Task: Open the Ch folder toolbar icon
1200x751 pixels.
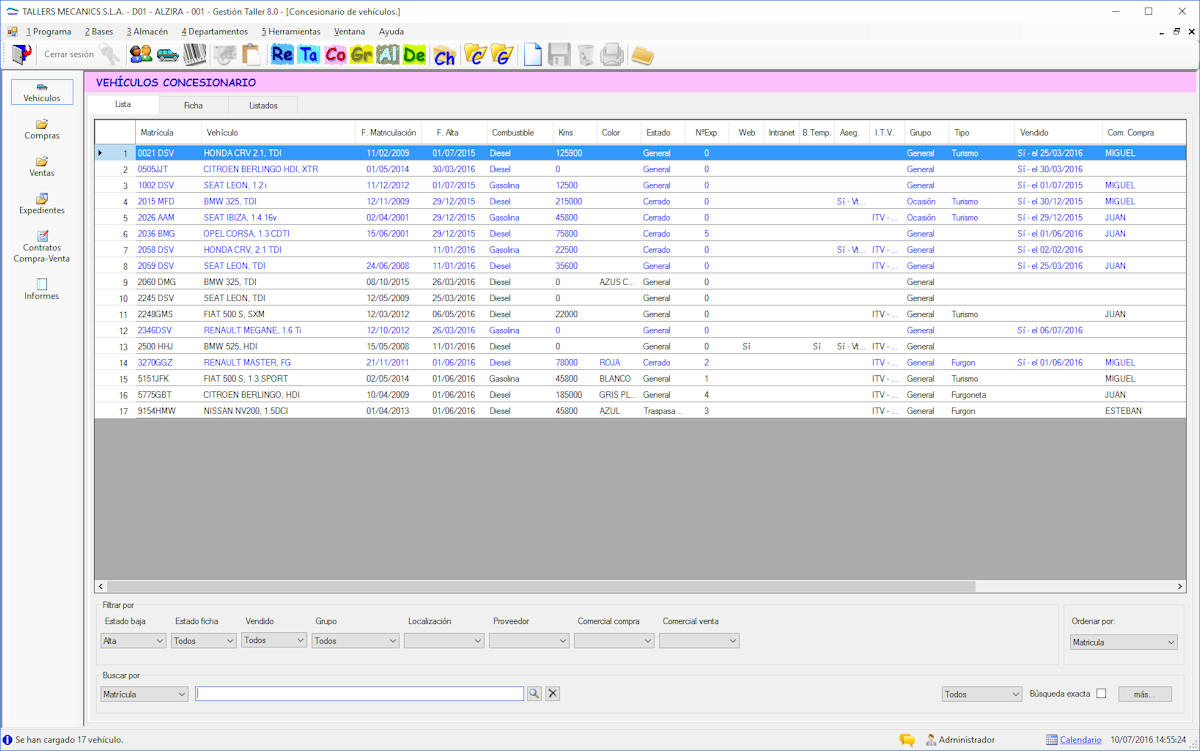Action: tap(445, 55)
